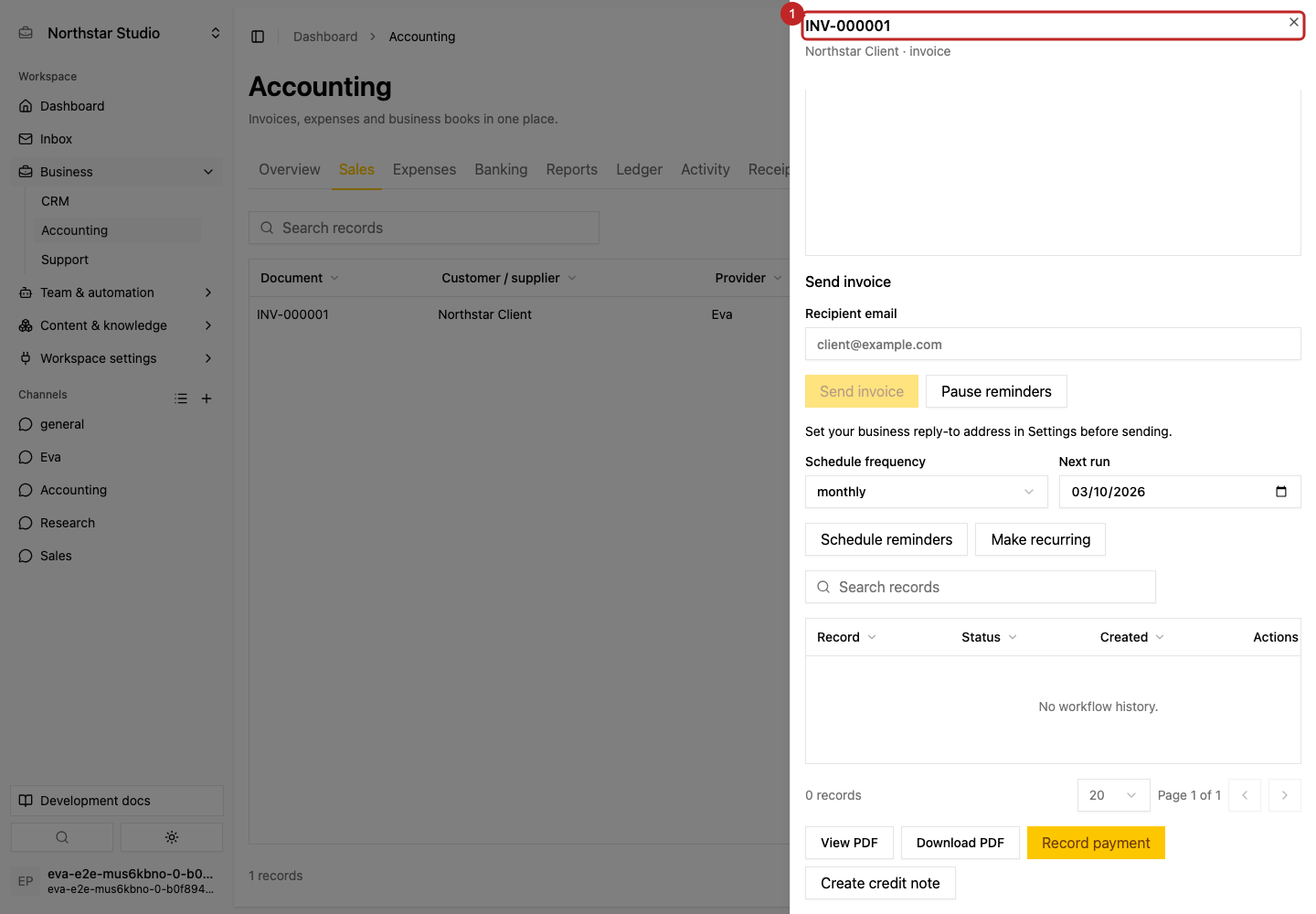Viewport: 1316px width, 914px height.
Task: Click the Dashboard breadcrumb link
Action: [x=325, y=37]
